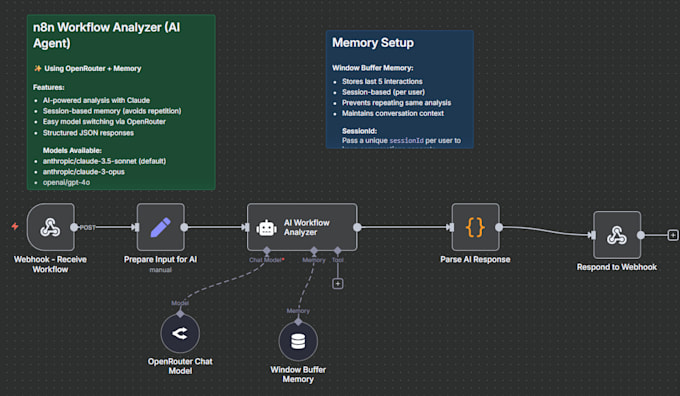Click the 'Respond to Webhook' label
Viewport: 680px width, 396px height.
[617, 267]
